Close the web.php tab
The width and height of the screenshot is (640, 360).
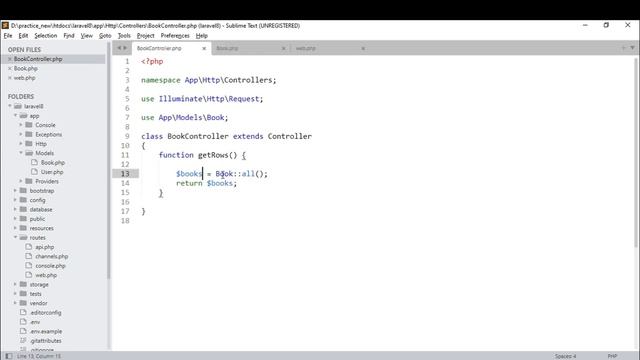(363, 48)
